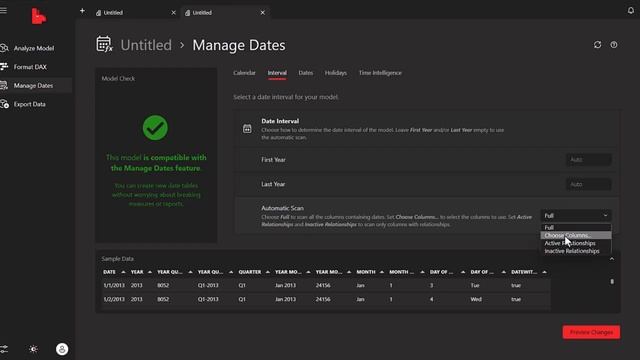This screenshot has width=640, height=360.
Task: Select Full option in dropdown list
Action: point(576,227)
